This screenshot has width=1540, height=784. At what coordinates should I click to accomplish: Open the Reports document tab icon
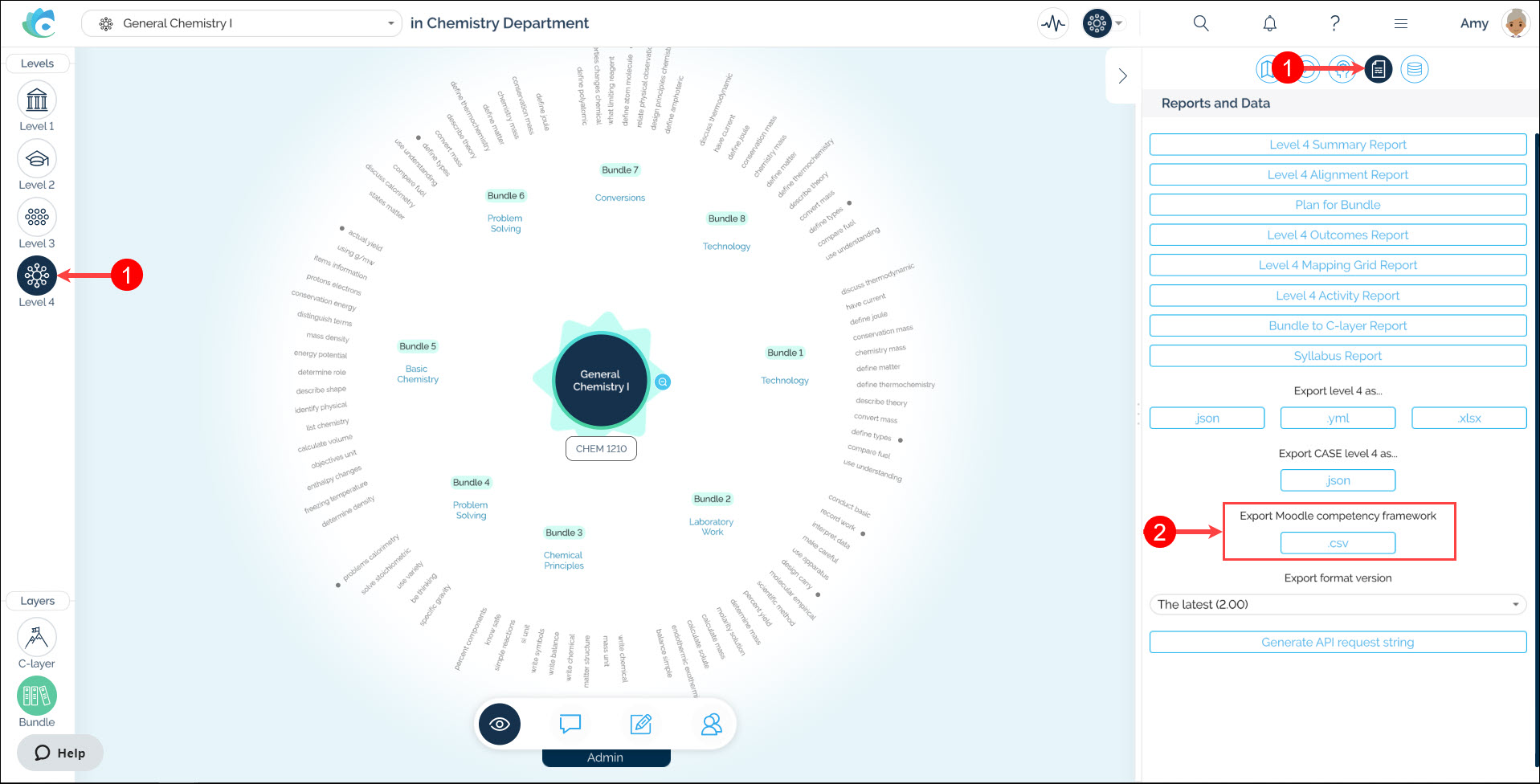pos(1379,70)
